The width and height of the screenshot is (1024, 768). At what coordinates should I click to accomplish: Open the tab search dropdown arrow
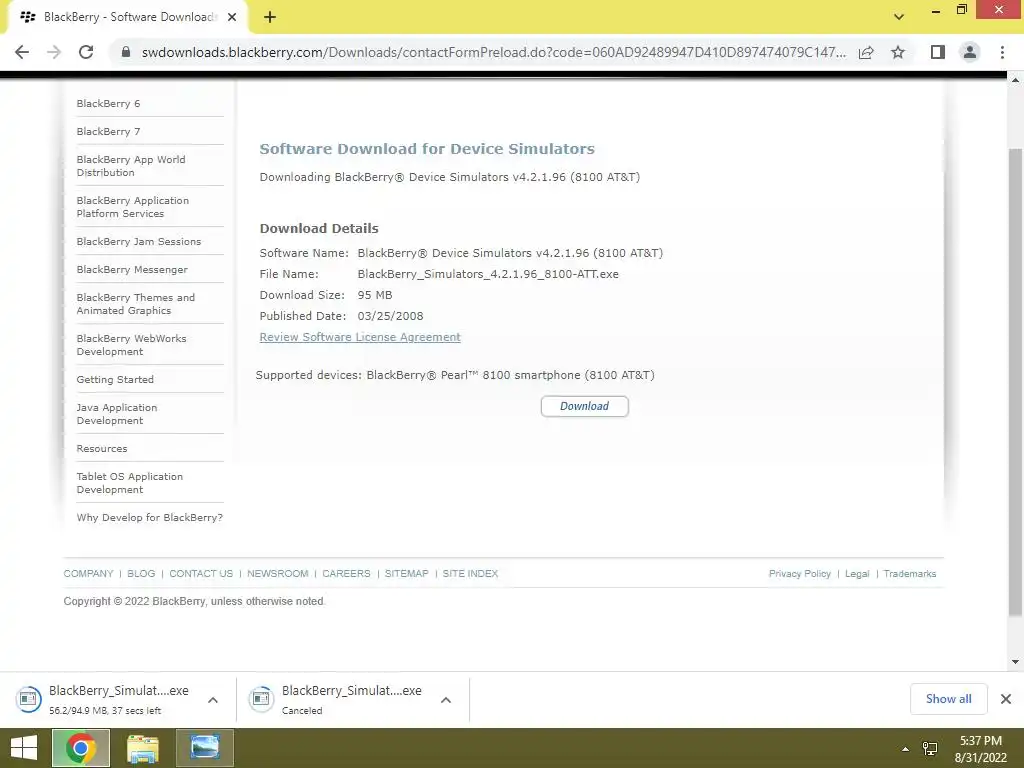coord(899,17)
